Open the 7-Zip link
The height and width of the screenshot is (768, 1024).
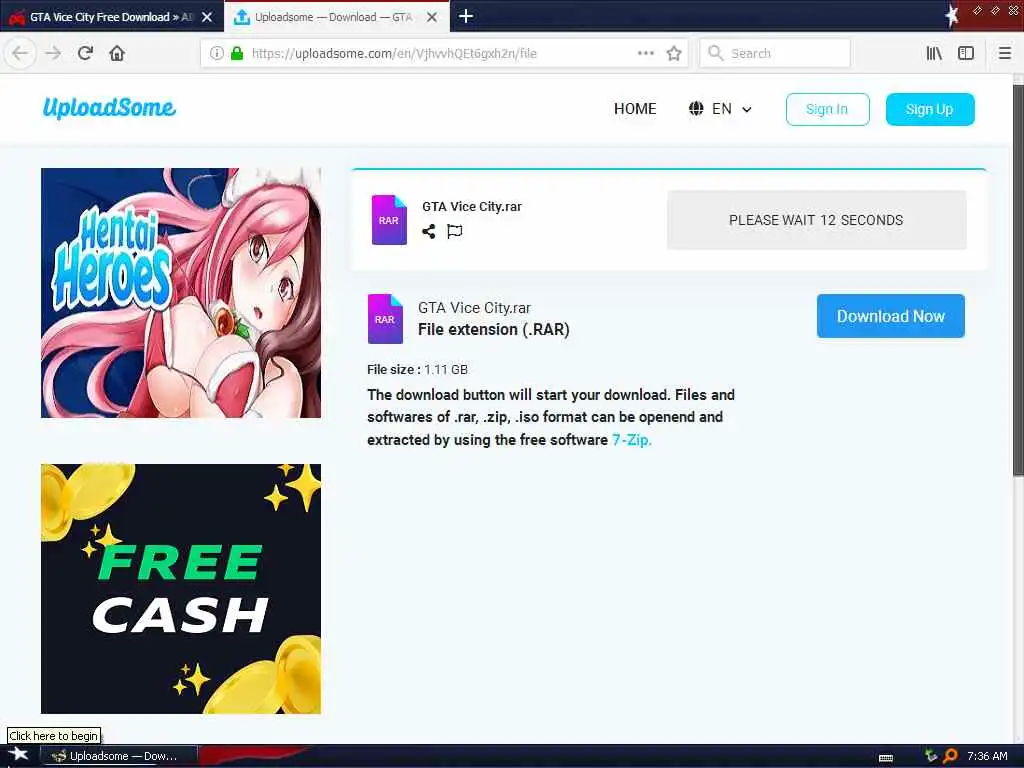coord(632,440)
